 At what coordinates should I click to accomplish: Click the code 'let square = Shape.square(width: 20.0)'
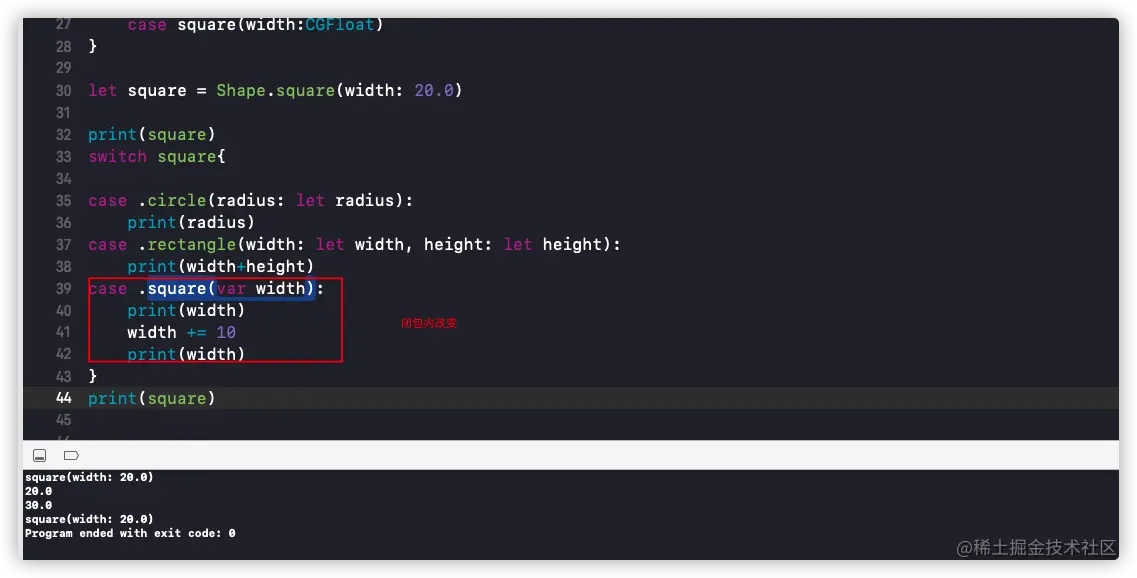tap(275, 91)
